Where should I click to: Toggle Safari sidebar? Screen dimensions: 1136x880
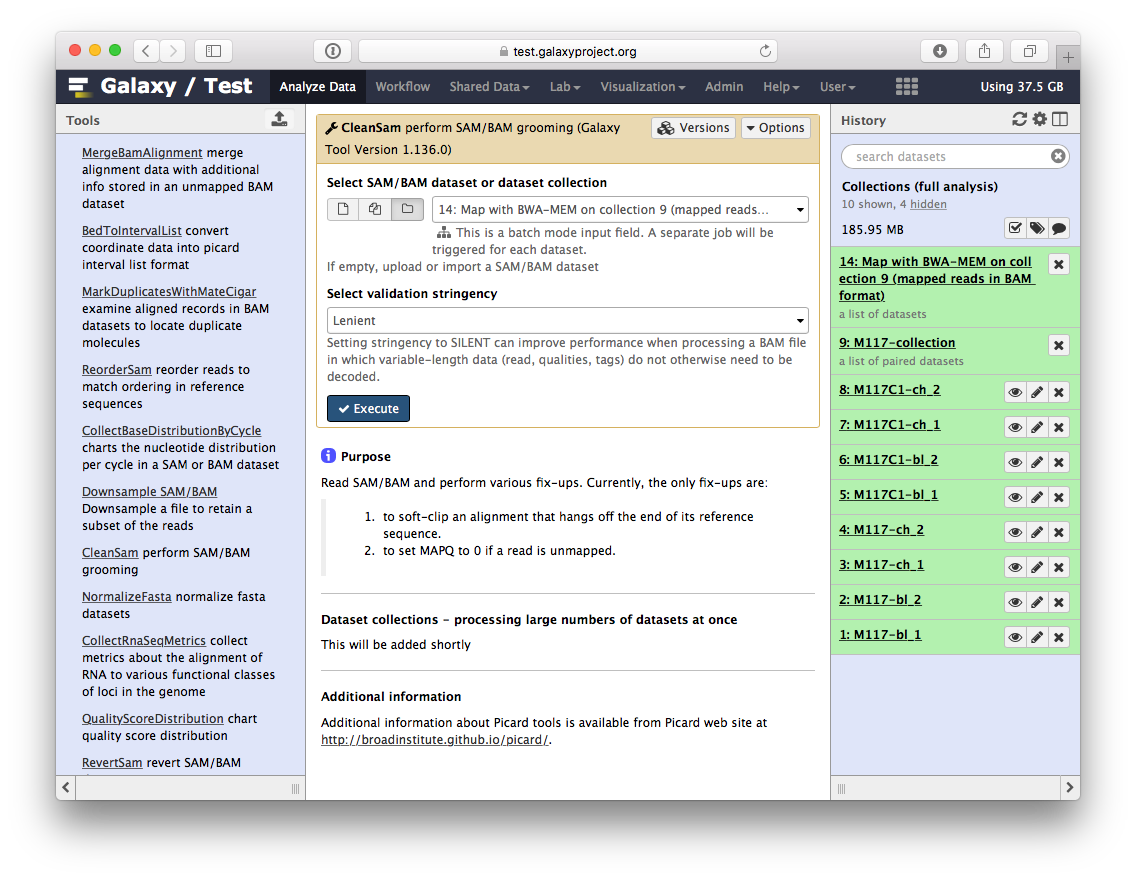pyautogui.click(x=213, y=51)
